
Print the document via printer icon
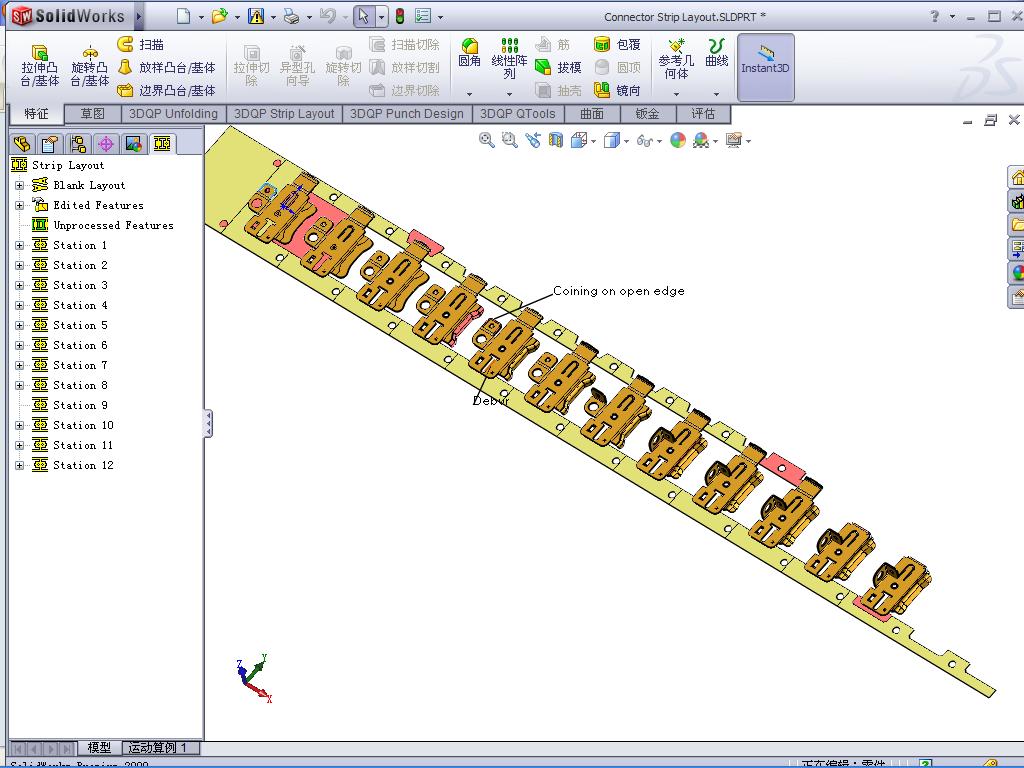[291, 16]
